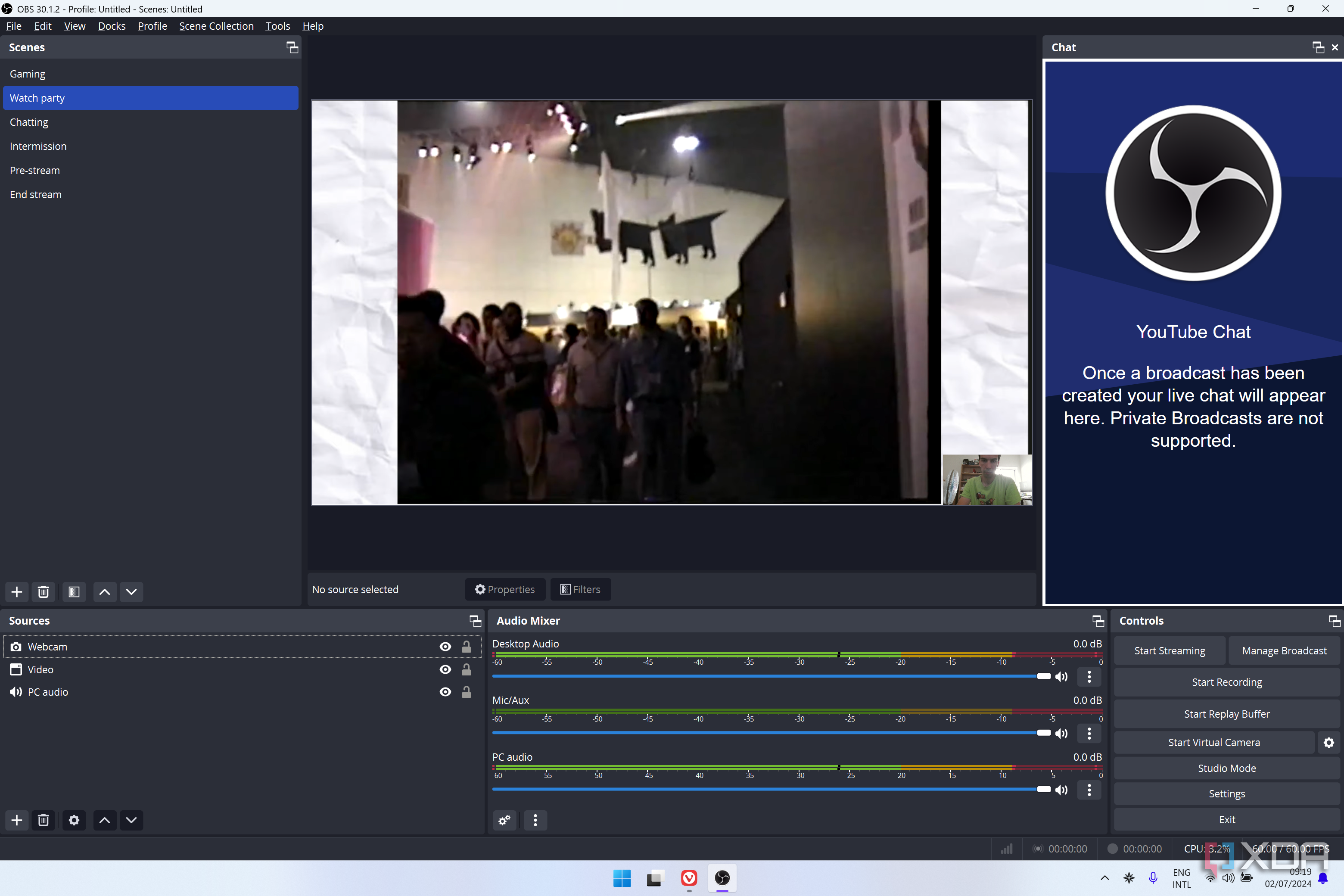The image size is (1344, 896).
Task: Undock the Sources panel
Action: point(475,621)
